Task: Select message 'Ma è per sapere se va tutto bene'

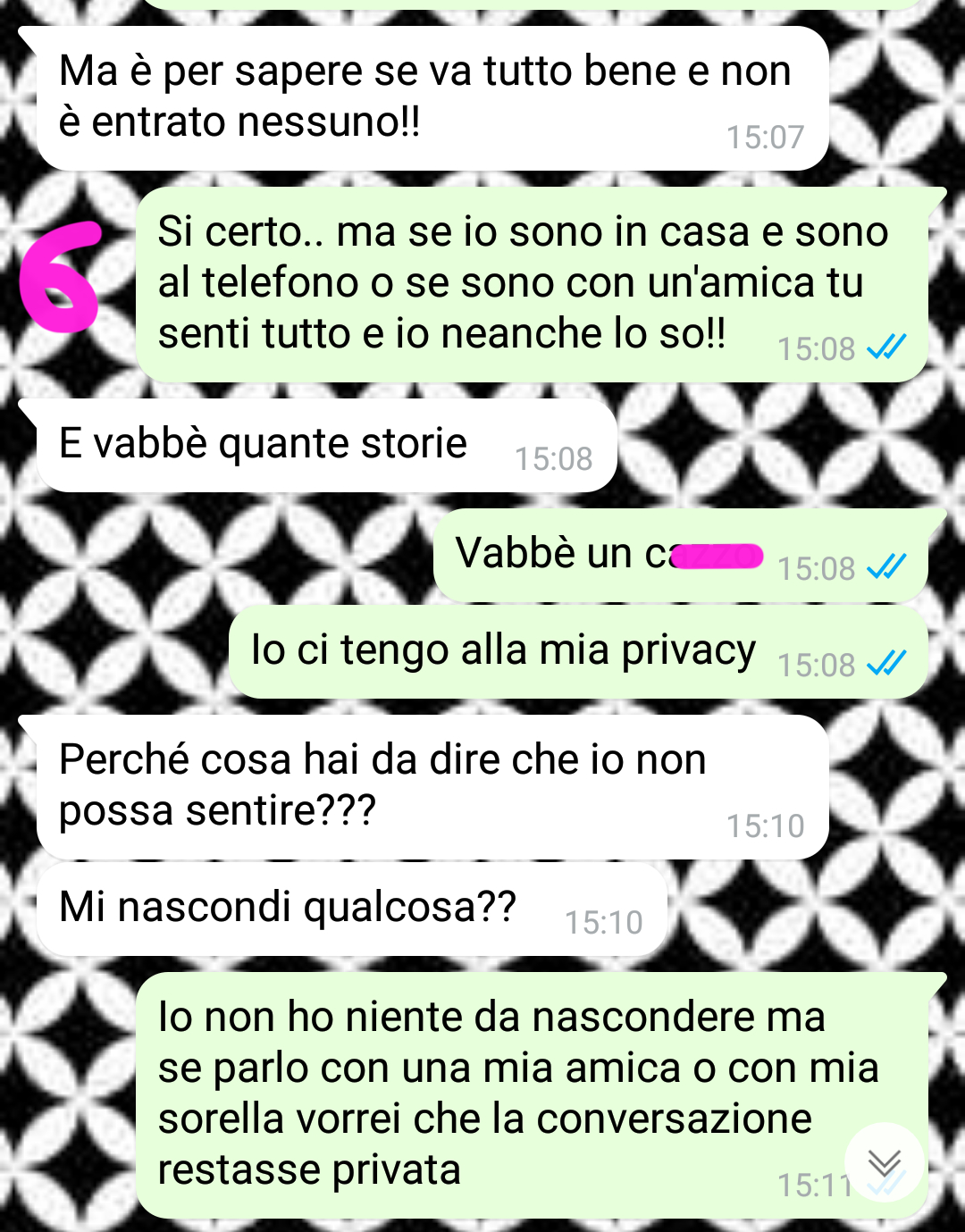Action: pos(433,98)
